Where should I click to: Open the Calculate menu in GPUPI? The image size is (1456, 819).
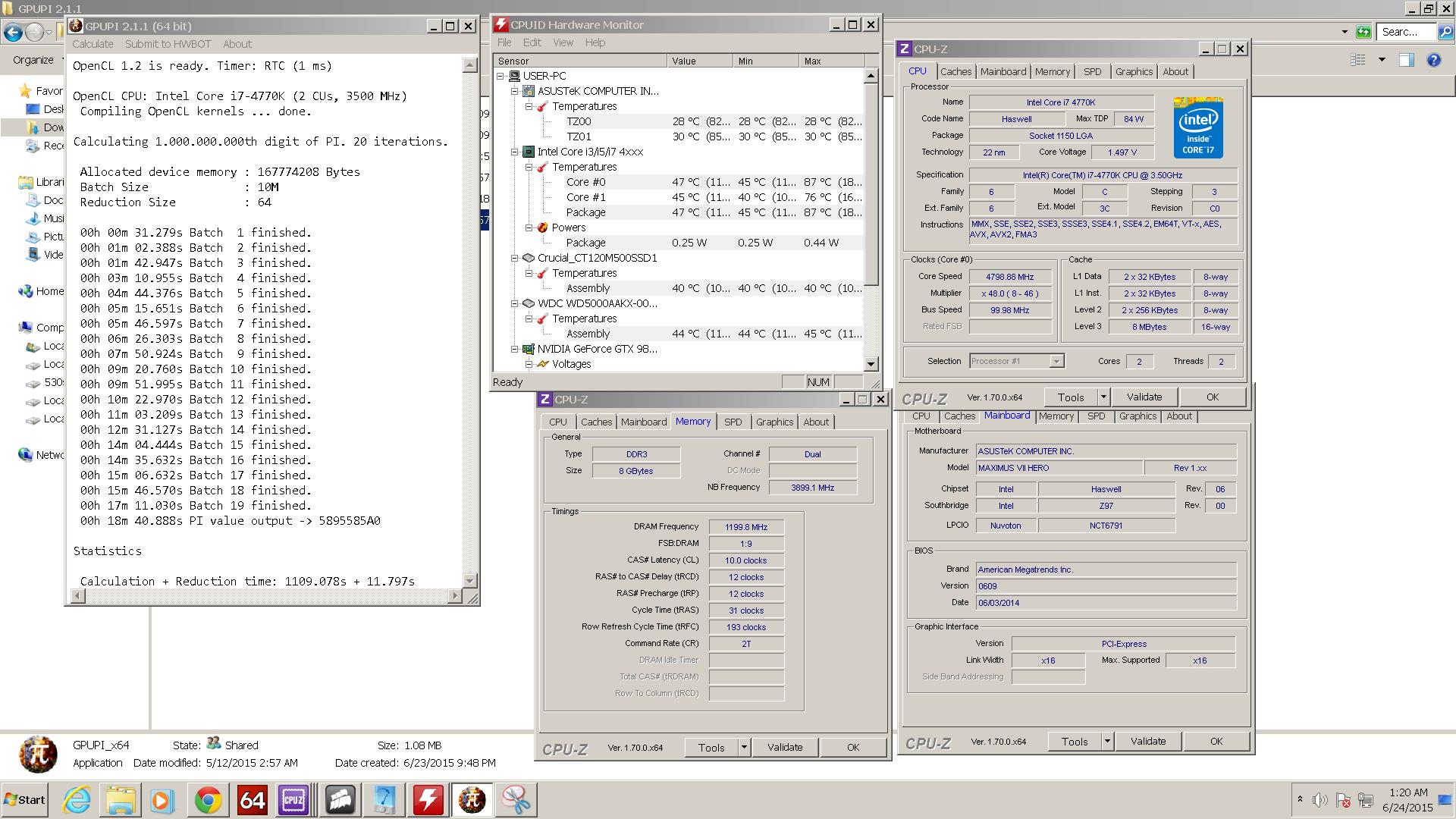pyautogui.click(x=93, y=44)
